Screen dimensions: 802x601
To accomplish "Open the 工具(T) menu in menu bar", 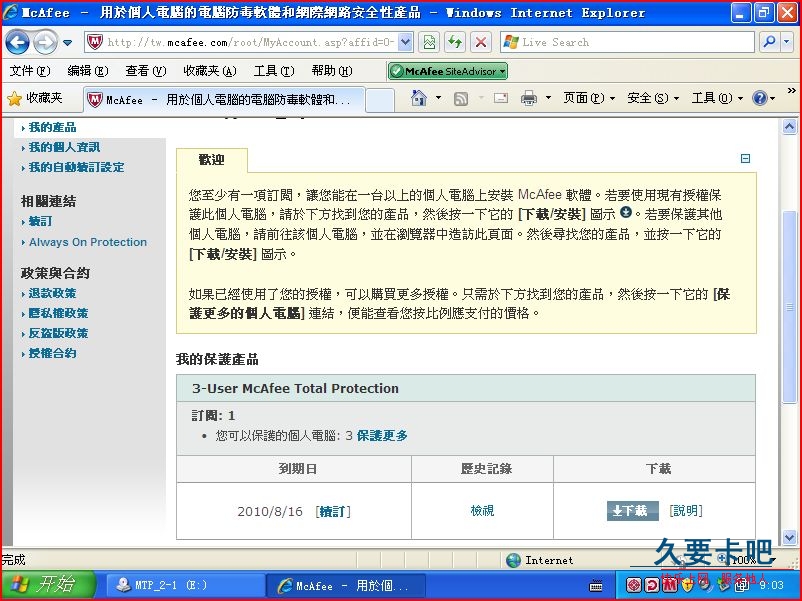I will (274, 71).
